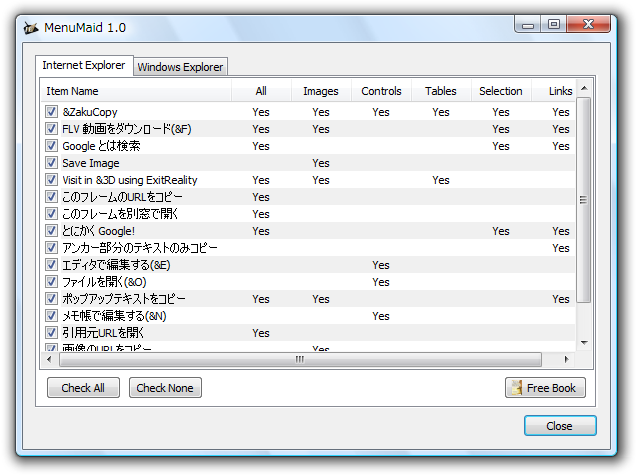636x475 pixels.
Task: Click Yes in Selection column for &ZakuCopy
Action: click(x=501, y=112)
